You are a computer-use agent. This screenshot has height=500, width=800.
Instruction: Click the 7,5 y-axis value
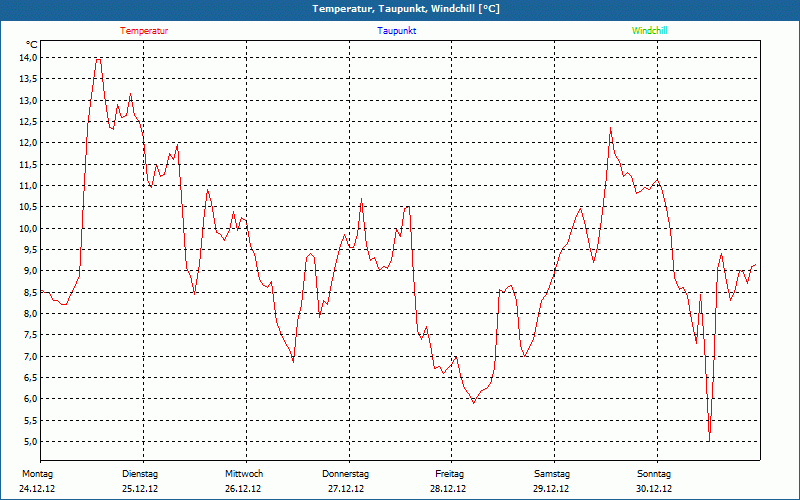(x=31, y=335)
